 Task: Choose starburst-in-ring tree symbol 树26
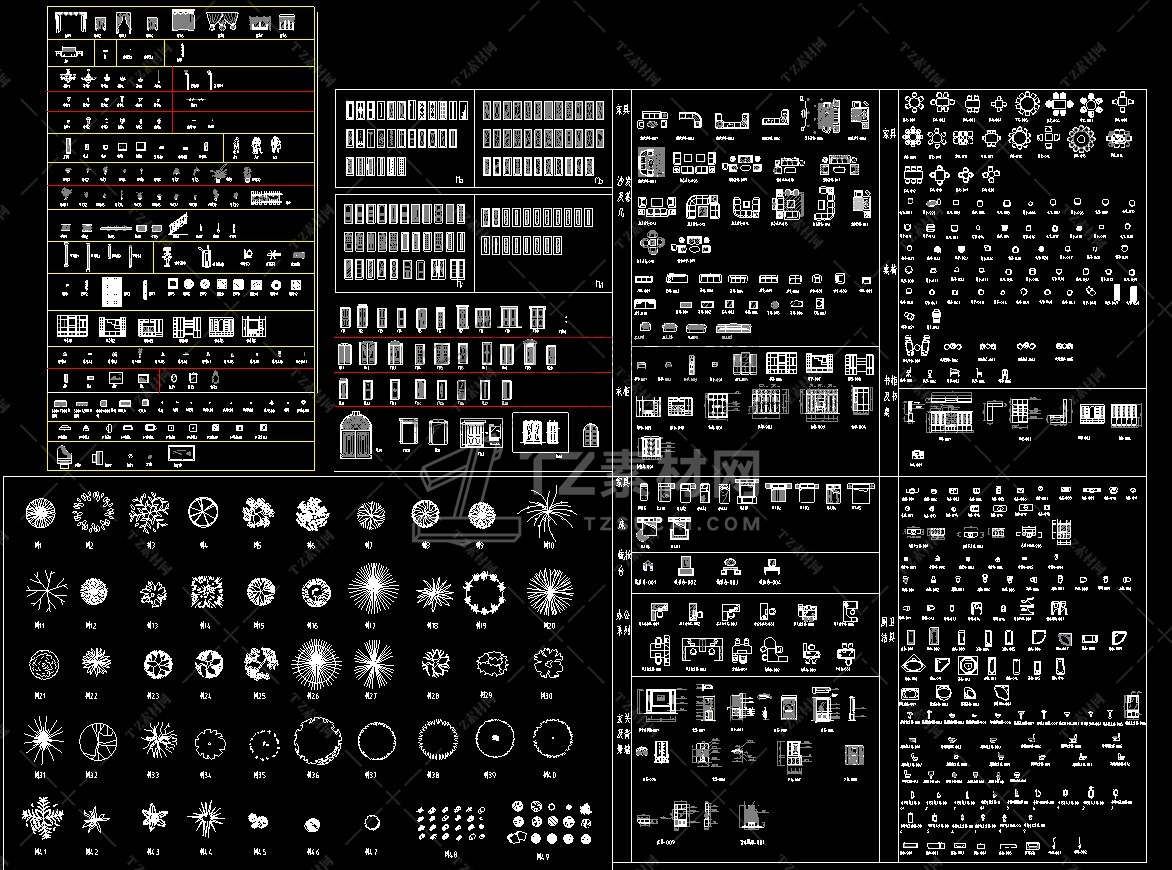(x=316, y=664)
